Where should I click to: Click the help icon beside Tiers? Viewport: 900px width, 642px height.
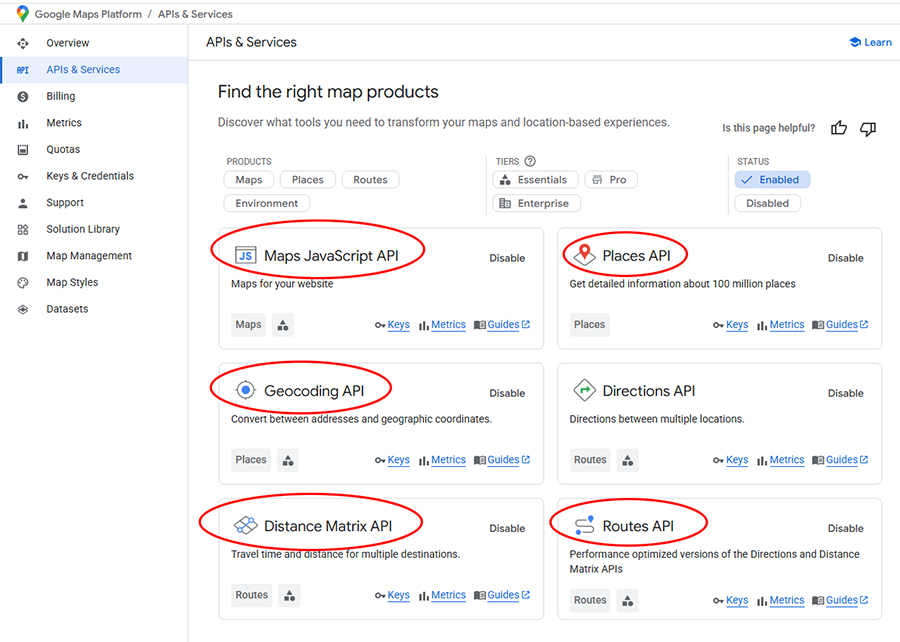pyautogui.click(x=530, y=161)
